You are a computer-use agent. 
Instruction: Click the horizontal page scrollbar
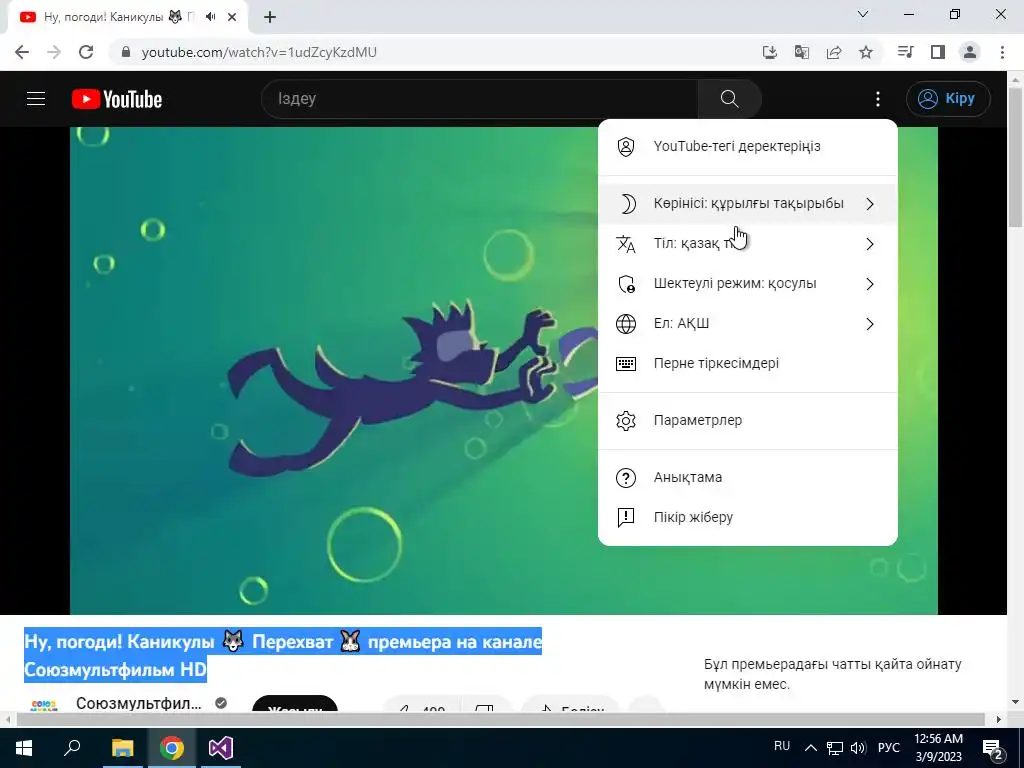coord(500,719)
